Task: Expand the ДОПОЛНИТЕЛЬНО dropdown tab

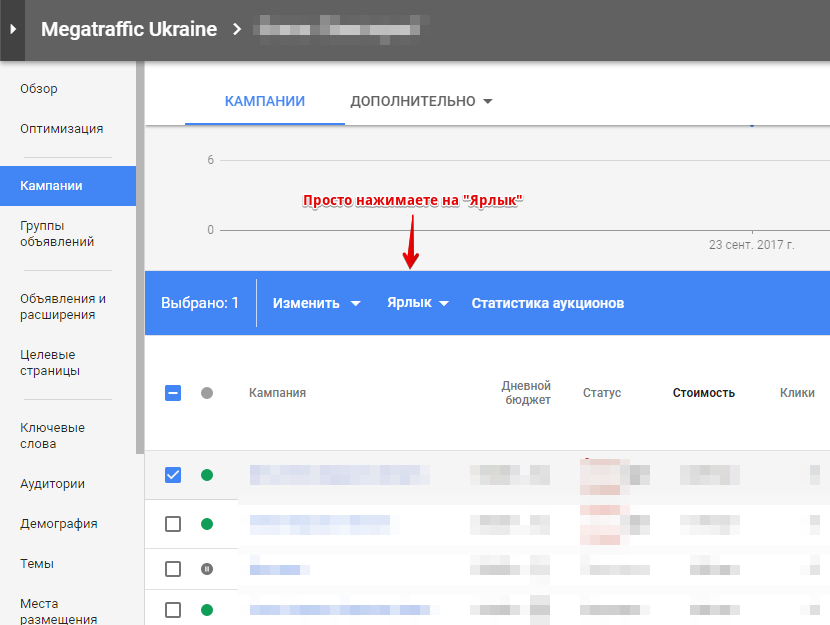Action: [421, 101]
